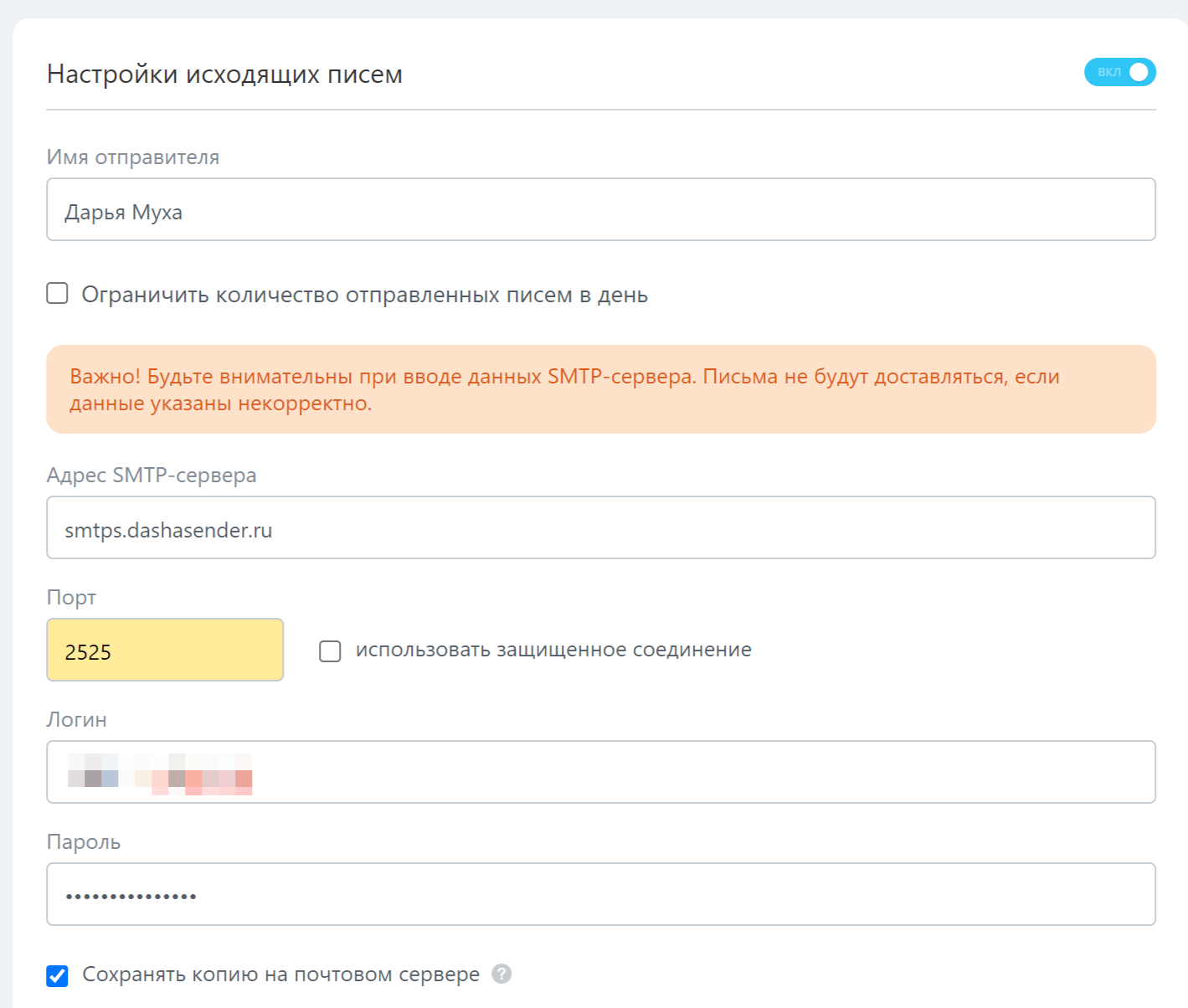Check использовать защищенное соединение box
This screenshot has width=1188, height=1008.
pos(330,651)
